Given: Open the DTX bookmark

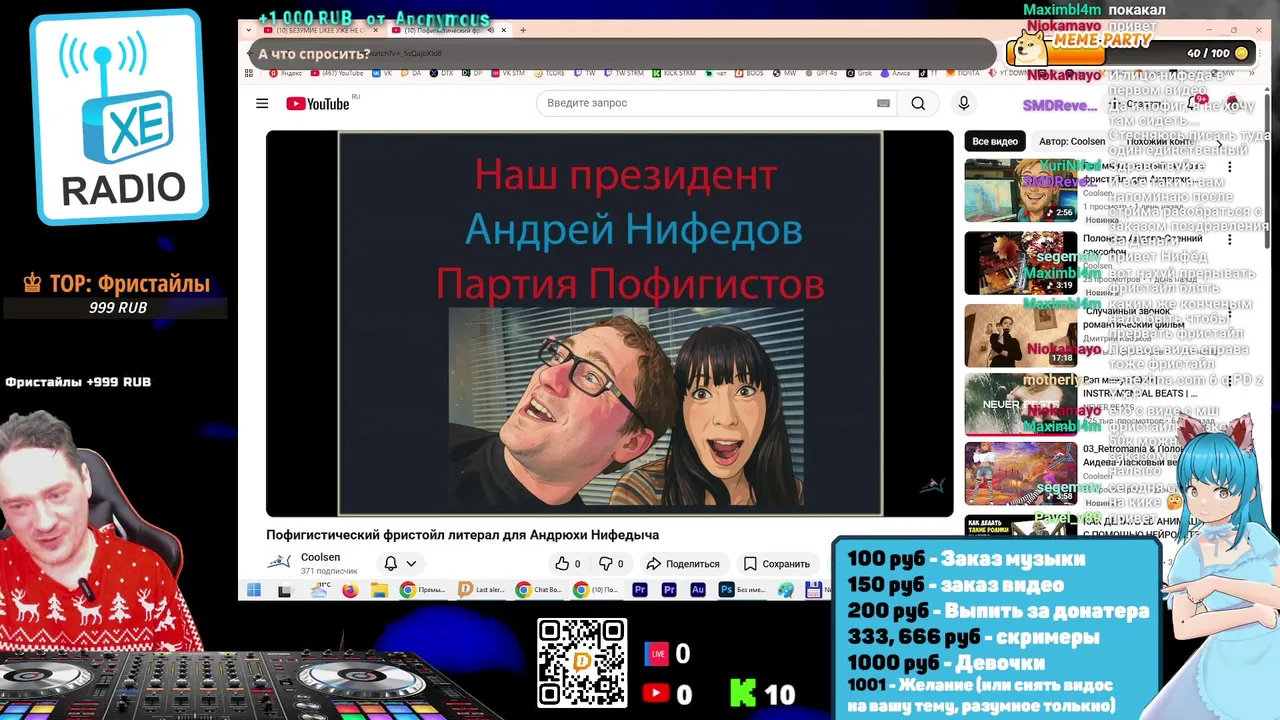Looking at the screenshot, I should tap(440, 73).
